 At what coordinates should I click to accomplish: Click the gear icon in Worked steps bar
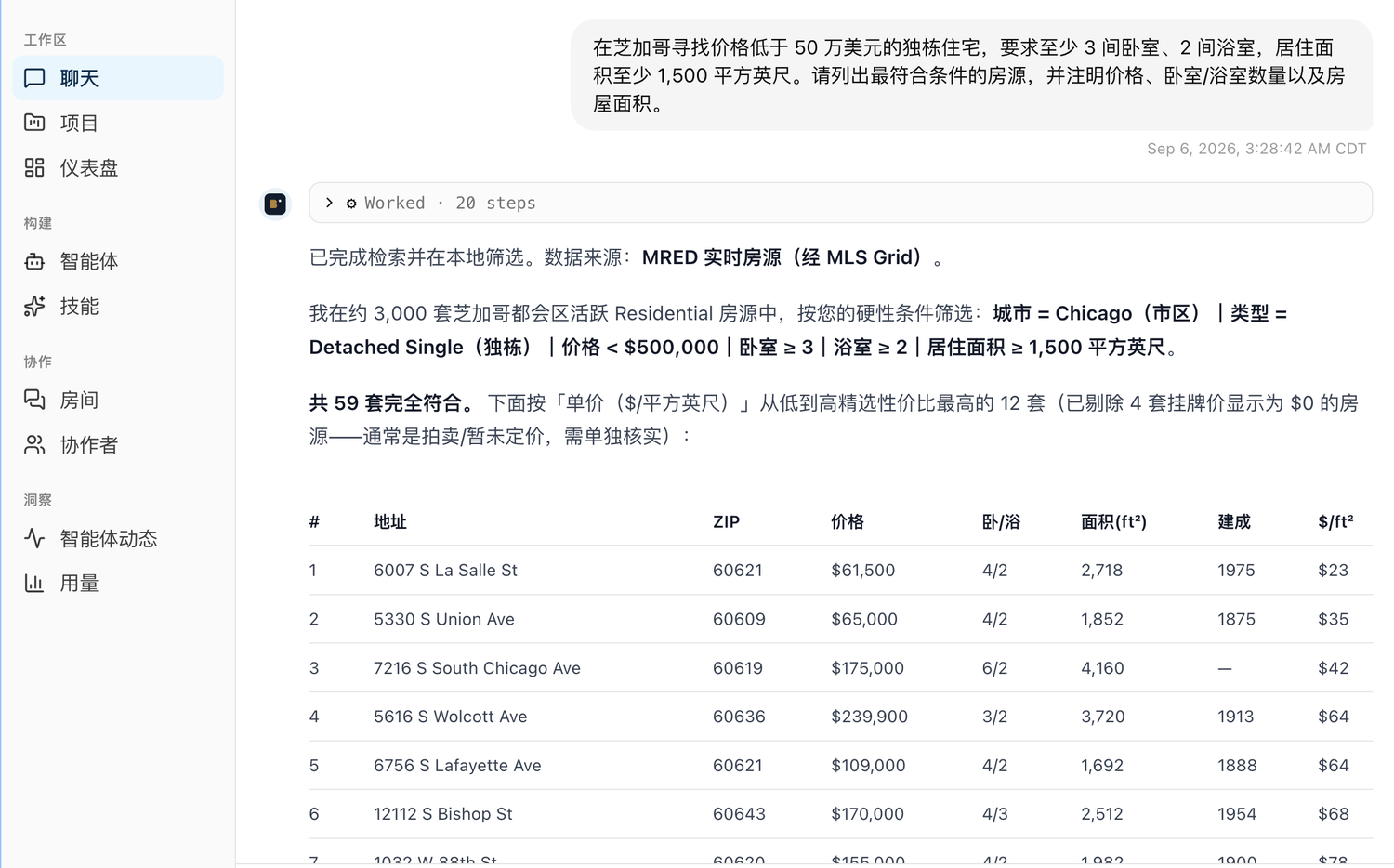point(351,204)
